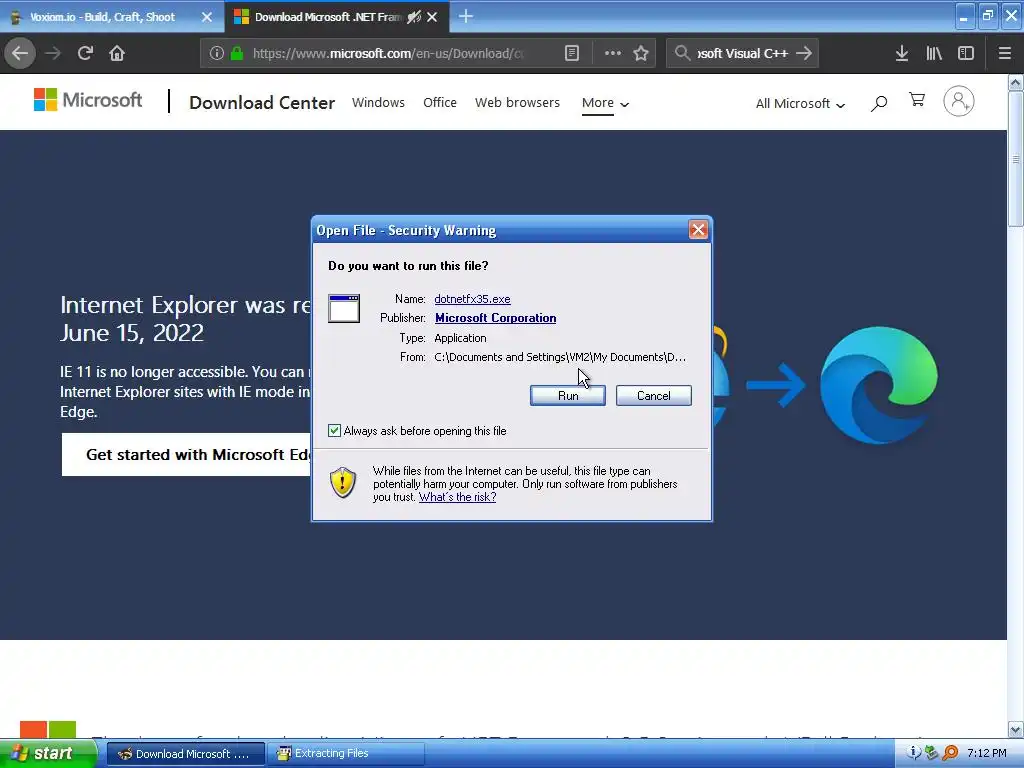Click the orange magnifier tray icon
The width and height of the screenshot is (1024, 768).
pyautogui.click(x=950, y=753)
